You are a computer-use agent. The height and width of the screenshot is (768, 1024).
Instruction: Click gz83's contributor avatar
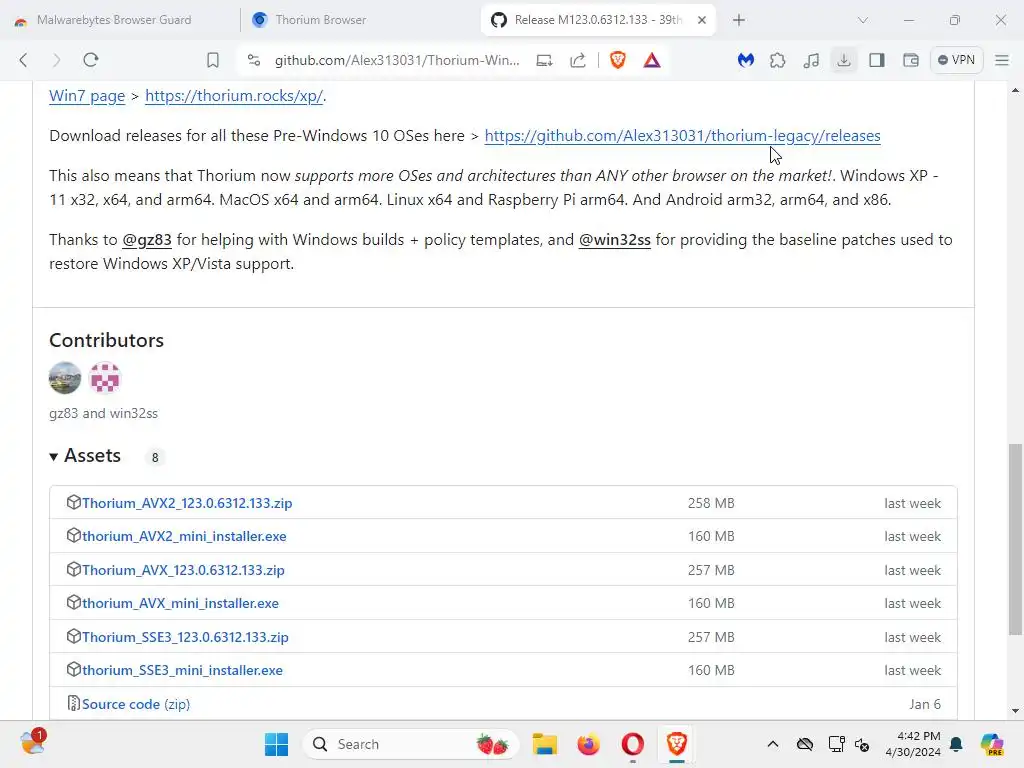(x=65, y=378)
